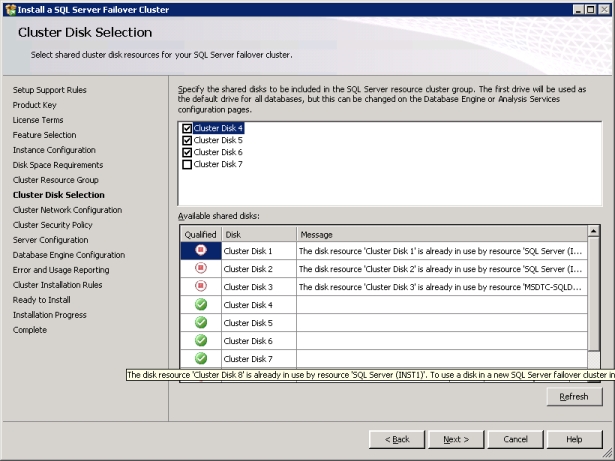Open Help for this setup page

574,439
